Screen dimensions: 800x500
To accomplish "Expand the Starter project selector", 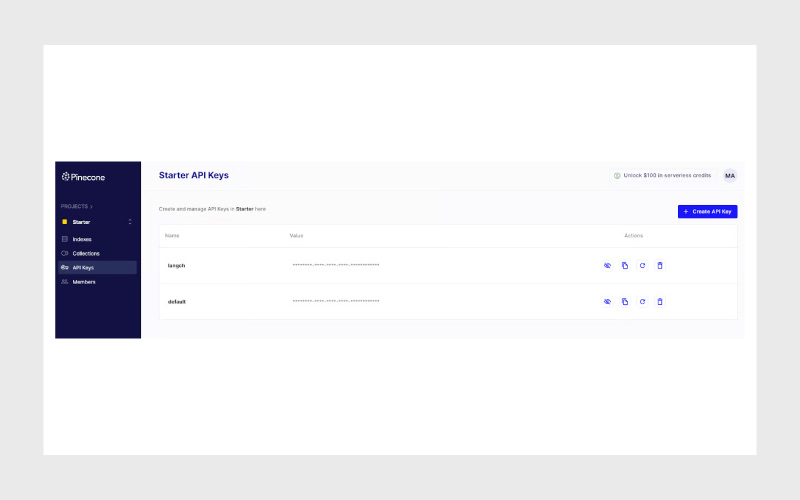I will click(x=129, y=221).
